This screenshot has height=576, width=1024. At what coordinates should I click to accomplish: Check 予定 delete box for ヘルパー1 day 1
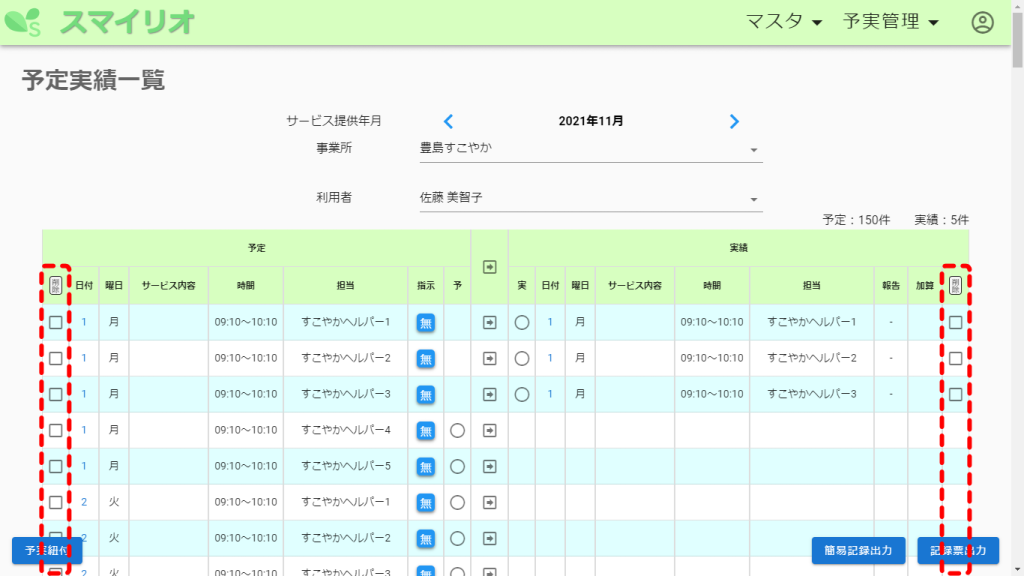click(56, 323)
